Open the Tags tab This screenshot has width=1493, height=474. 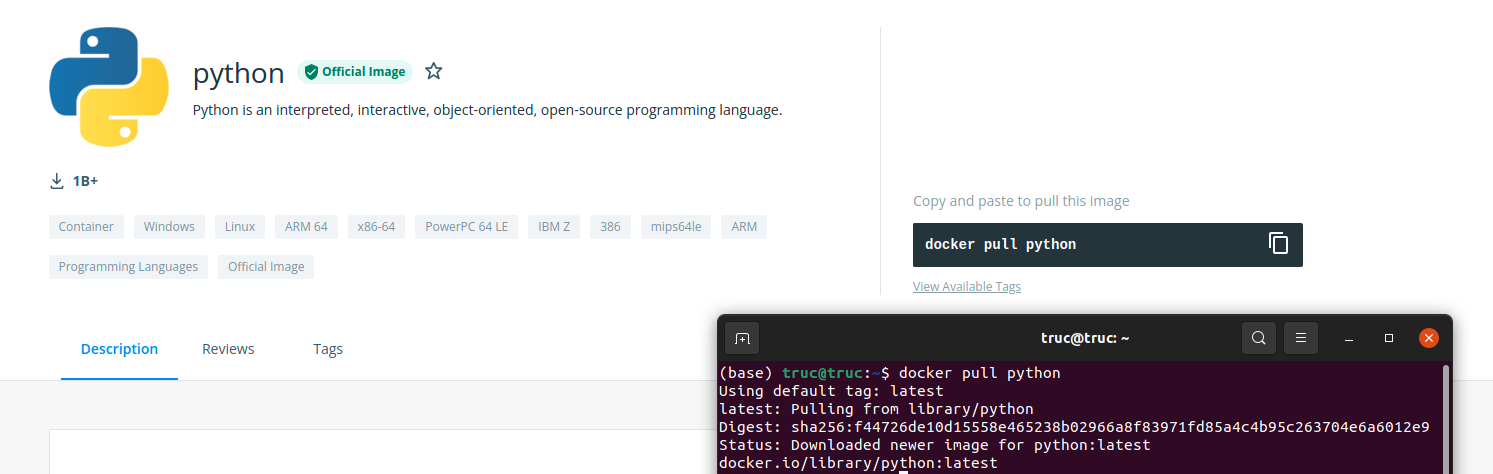click(328, 349)
